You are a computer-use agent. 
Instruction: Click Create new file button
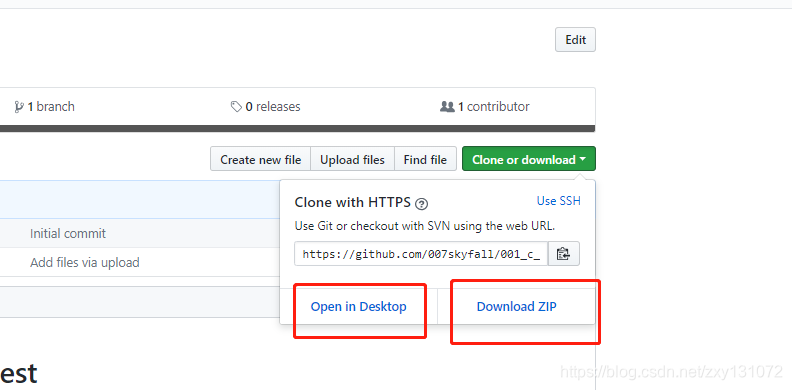[261, 160]
